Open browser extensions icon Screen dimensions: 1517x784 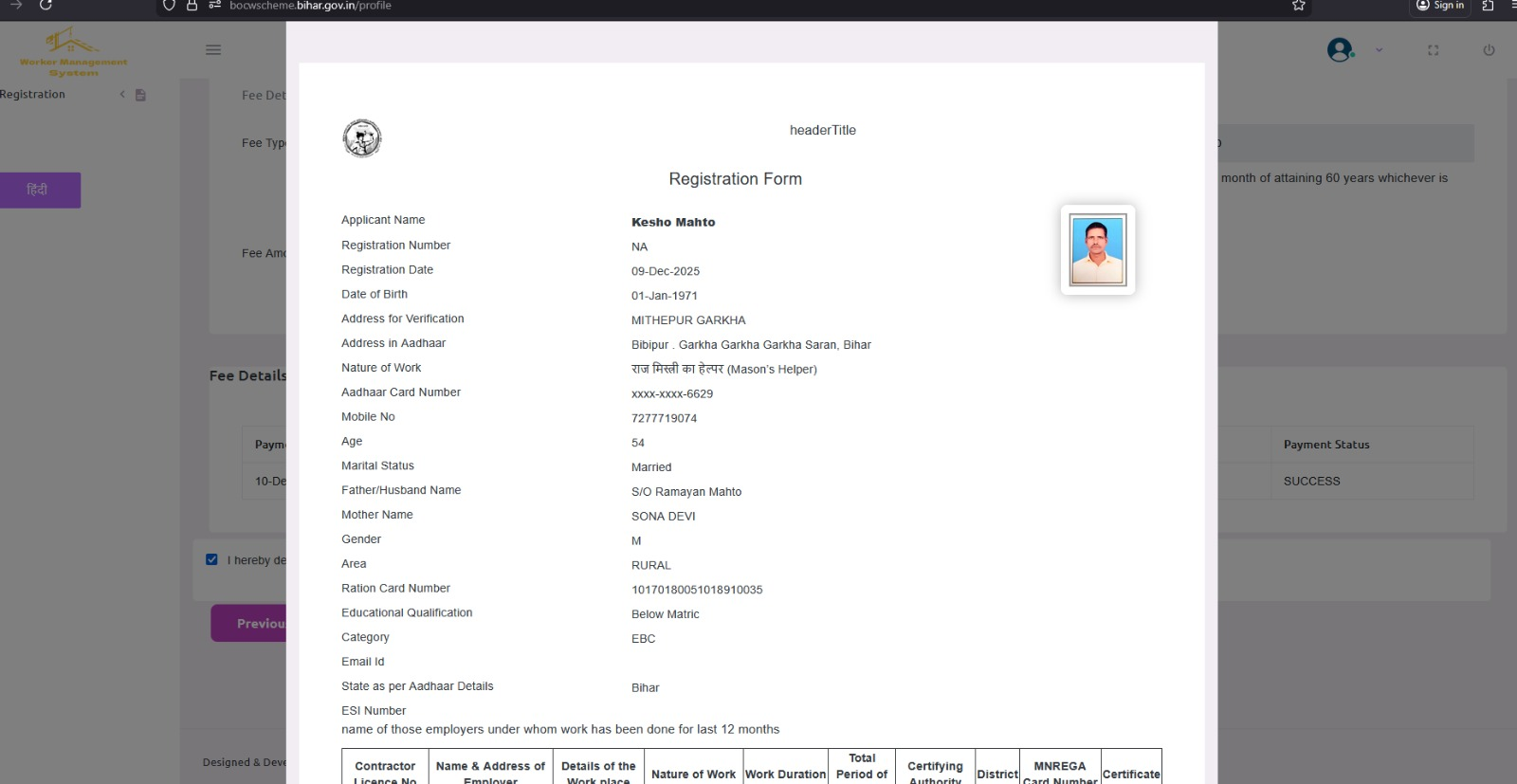point(1488,6)
